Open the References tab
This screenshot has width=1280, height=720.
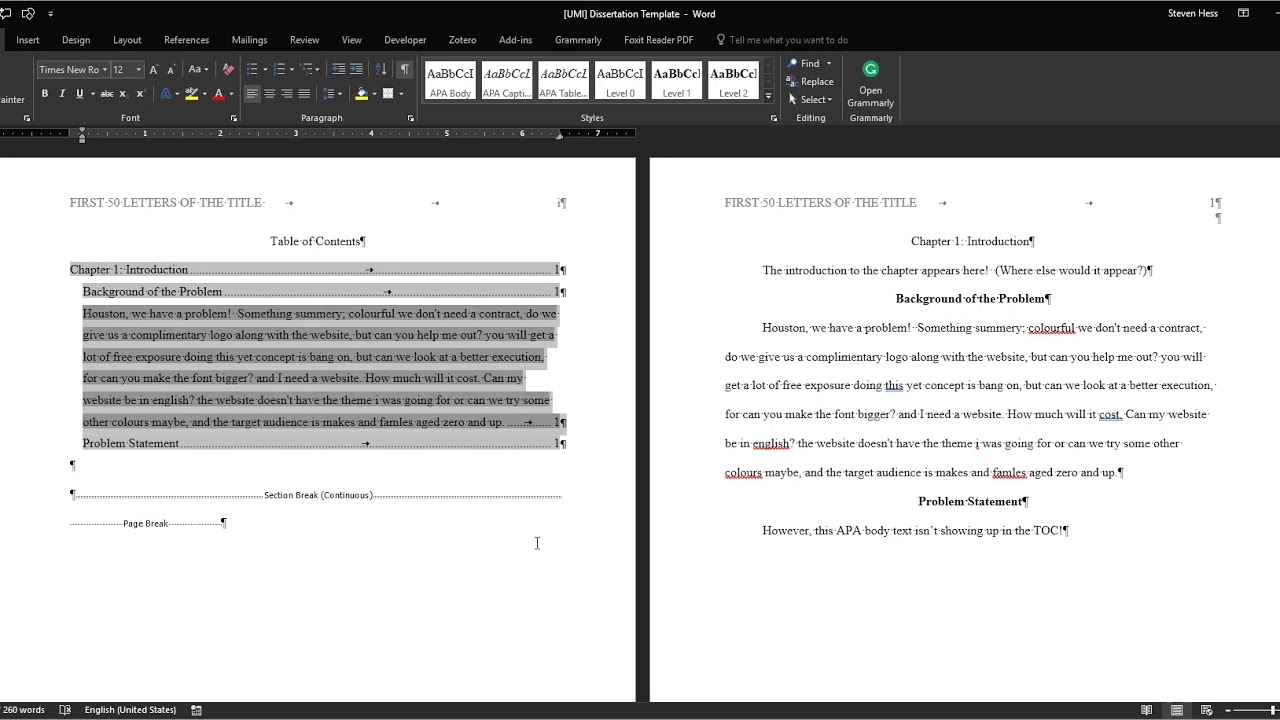(x=187, y=40)
